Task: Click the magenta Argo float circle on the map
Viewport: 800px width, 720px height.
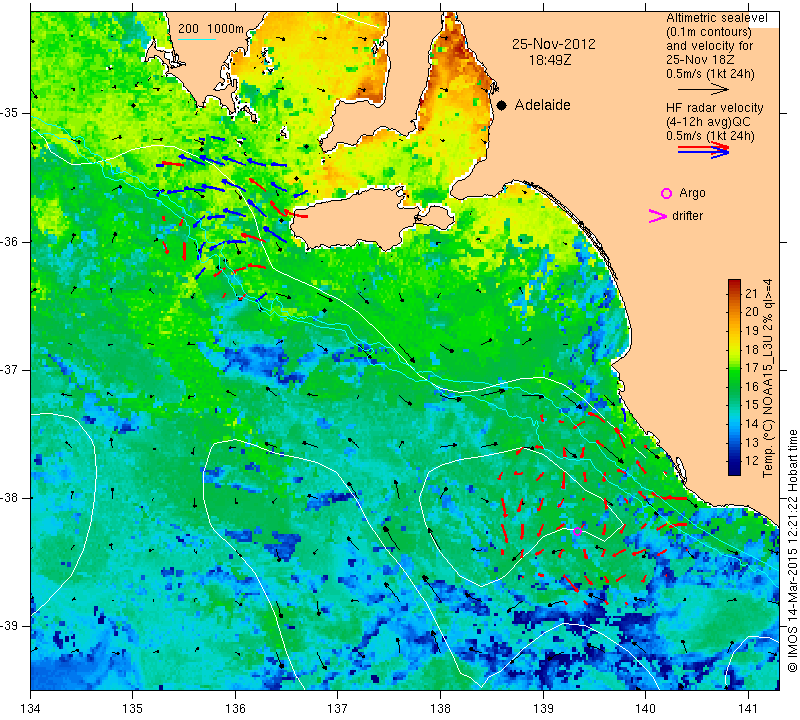Action: [x=577, y=531]
